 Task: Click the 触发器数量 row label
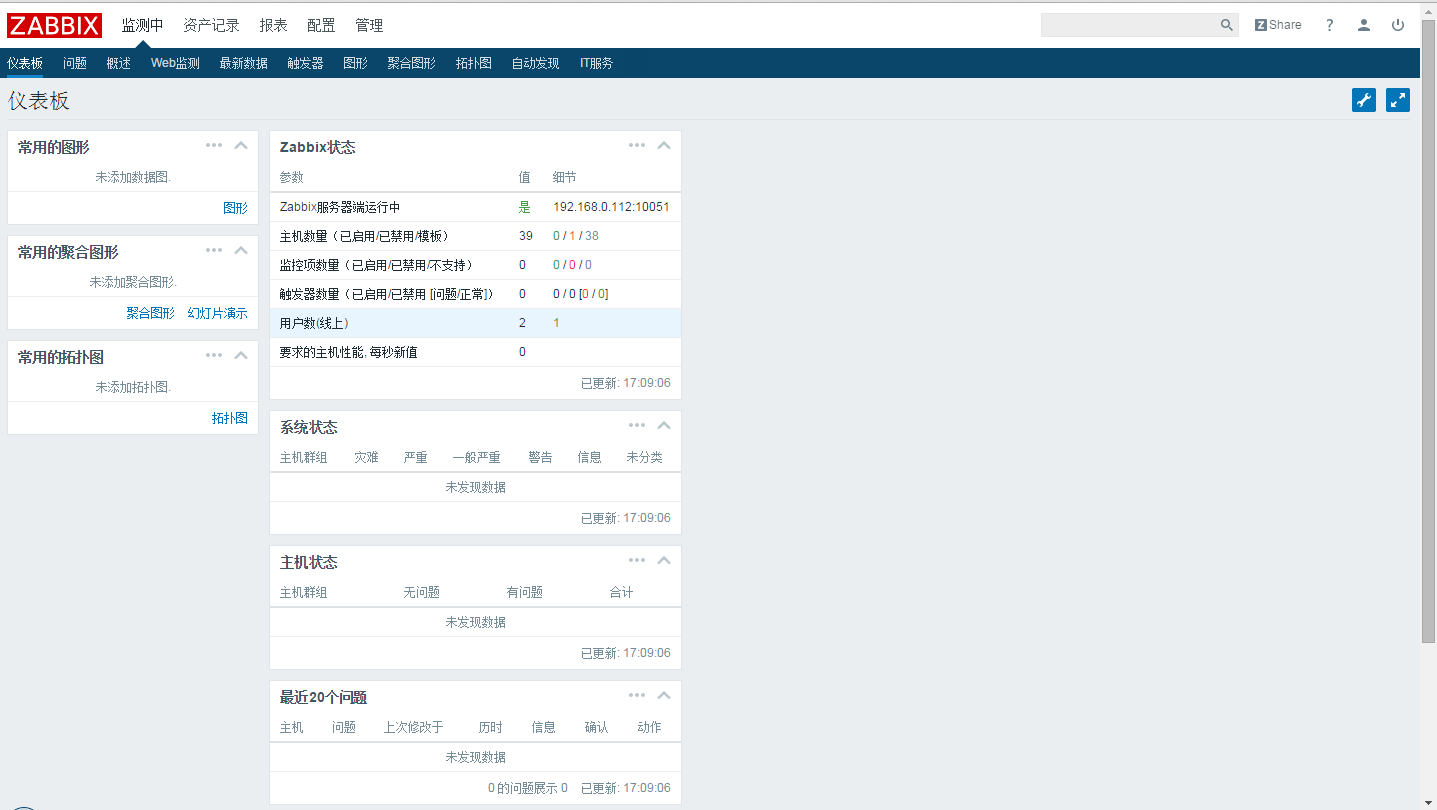click(x=386, y=294)
